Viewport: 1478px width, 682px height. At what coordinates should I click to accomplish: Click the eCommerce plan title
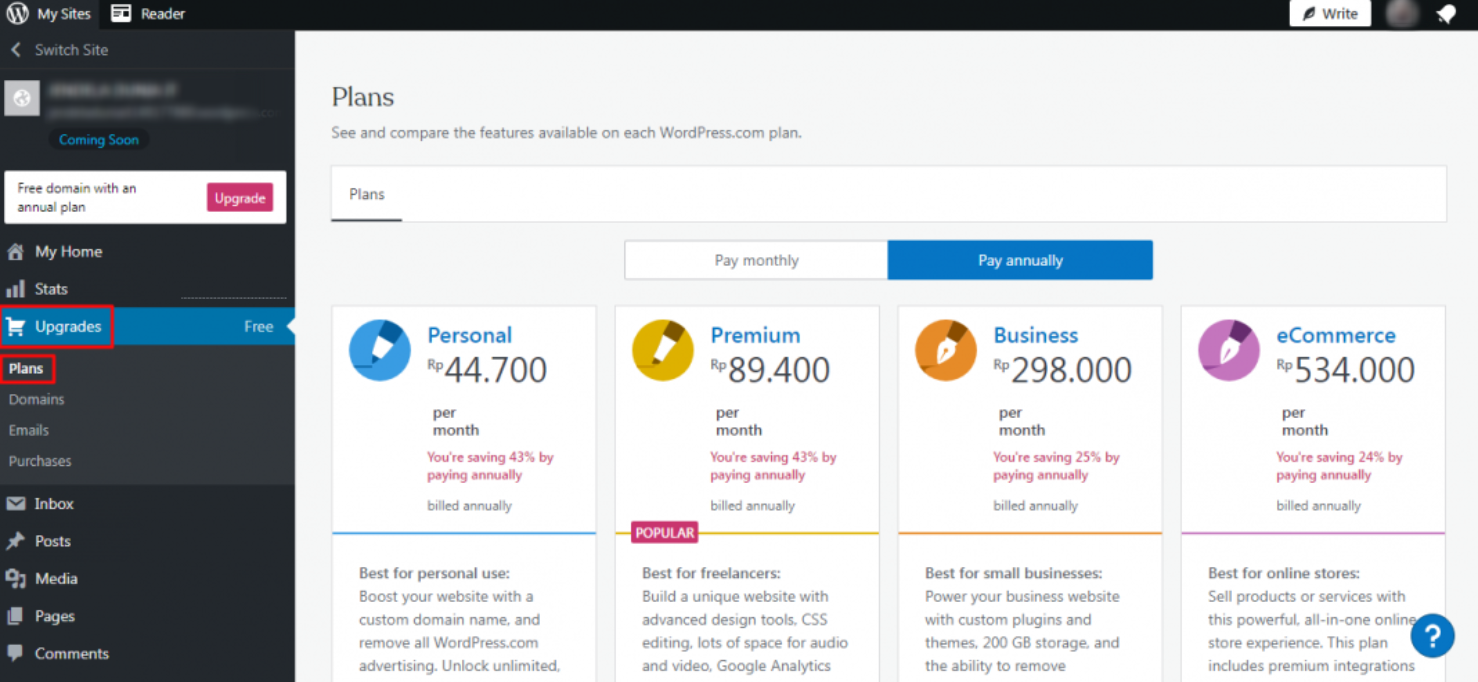1336,336
